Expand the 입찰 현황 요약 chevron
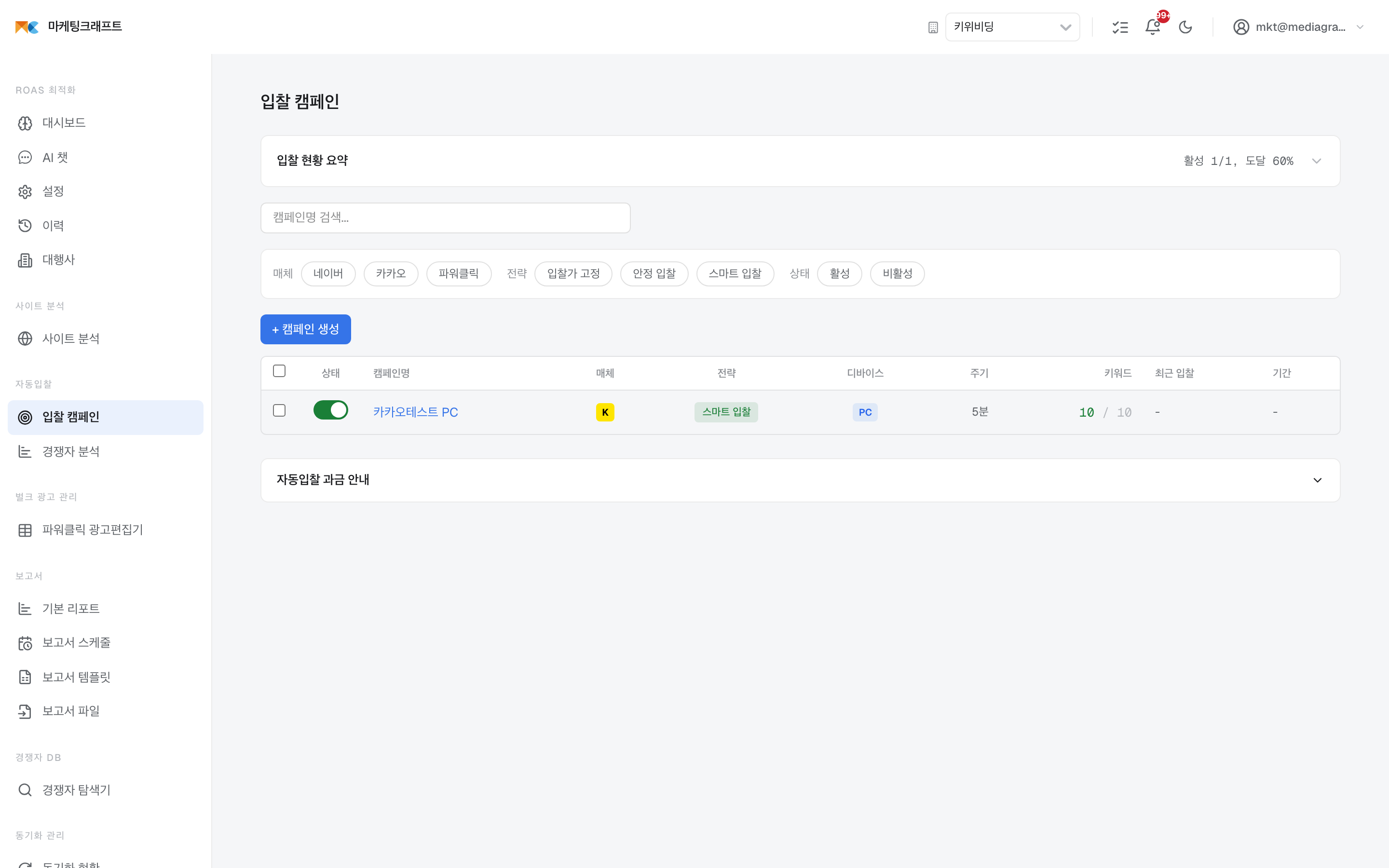This screenshot has width=1389, height=868. click(1317, 162)
